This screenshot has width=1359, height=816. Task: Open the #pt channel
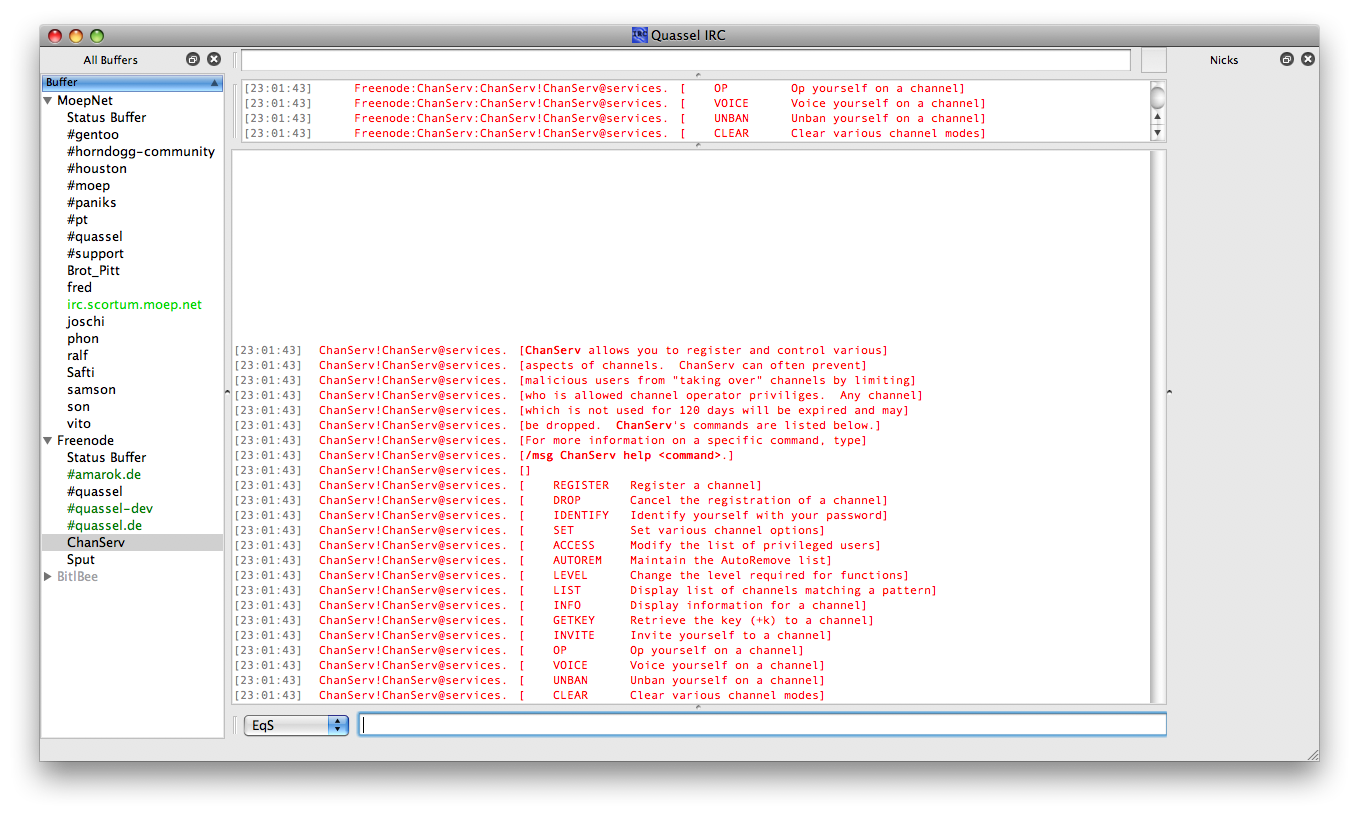[78, 220]
